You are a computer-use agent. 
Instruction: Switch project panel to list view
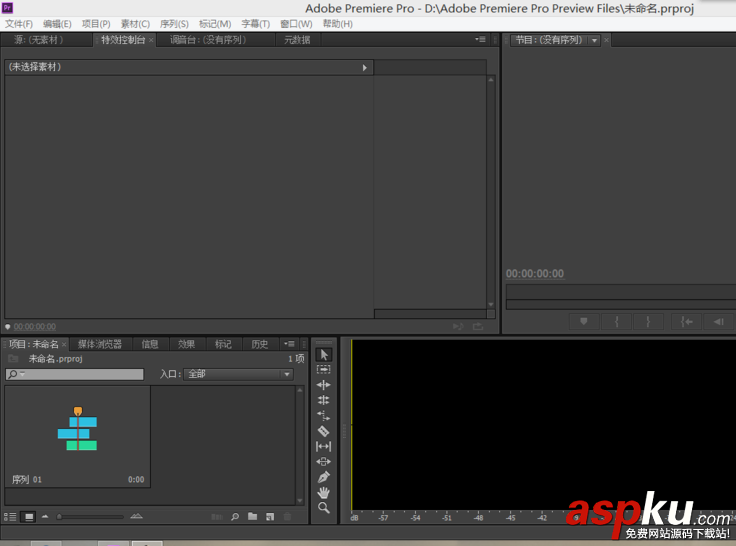(10, 517)
